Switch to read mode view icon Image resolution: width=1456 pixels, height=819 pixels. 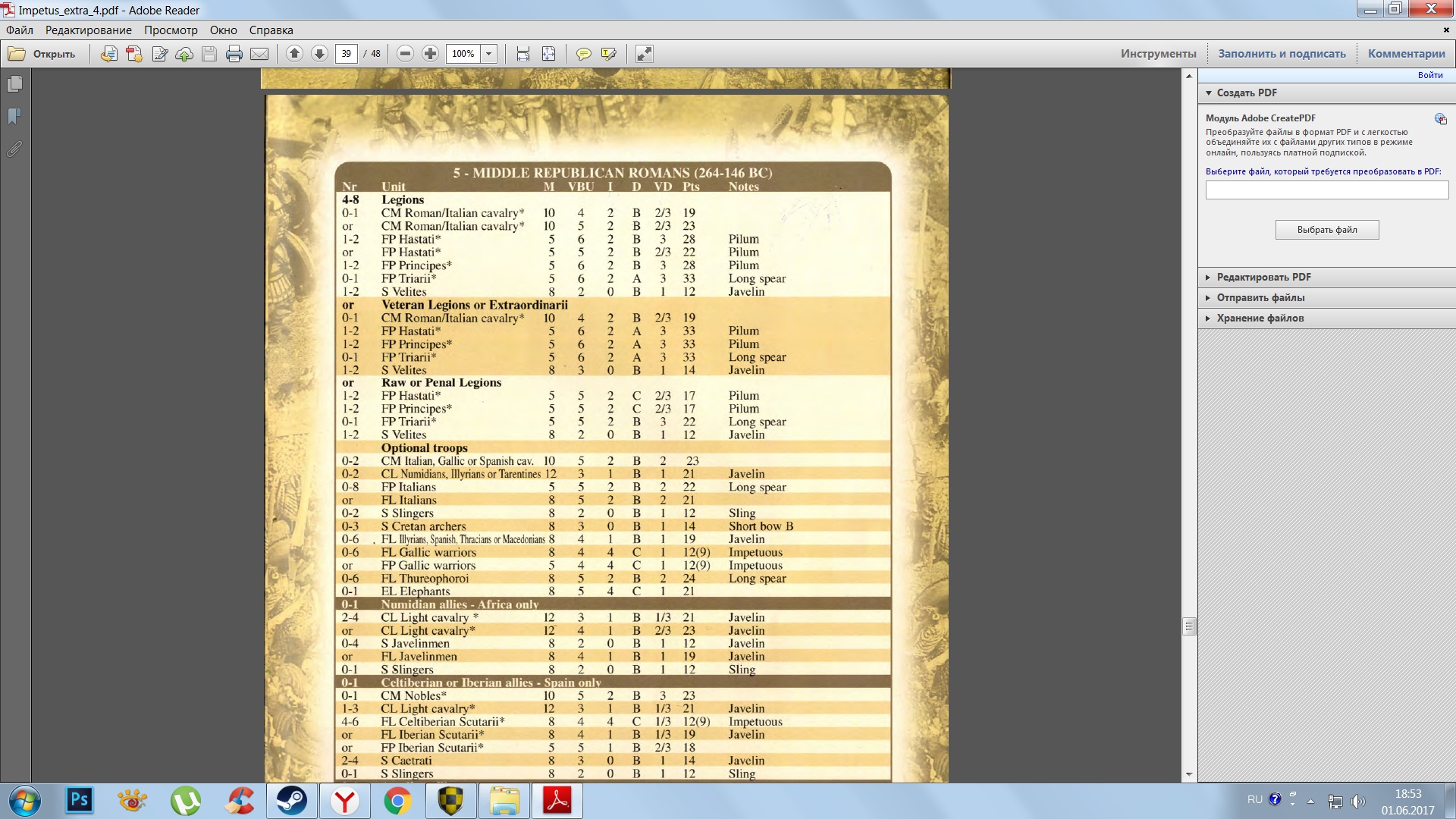(644, 54)
